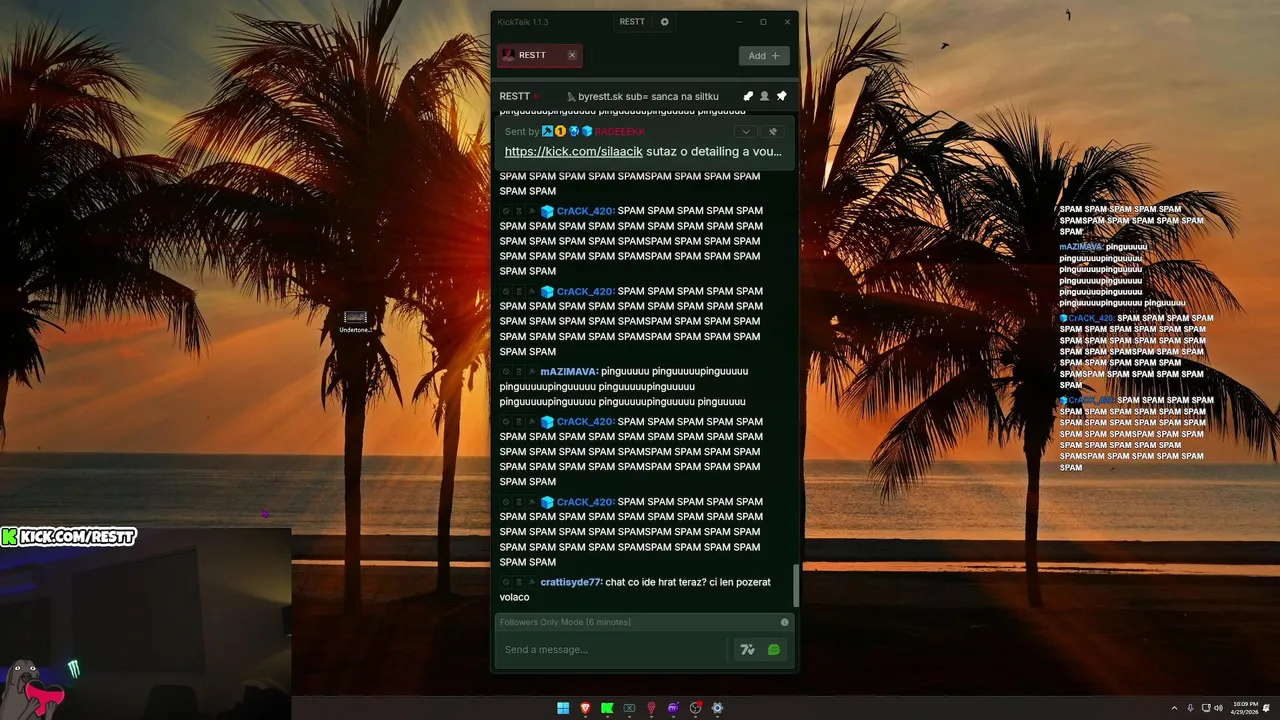Open OBS Studio from the taskbar
1280x720 pixels.
(695, 708)
